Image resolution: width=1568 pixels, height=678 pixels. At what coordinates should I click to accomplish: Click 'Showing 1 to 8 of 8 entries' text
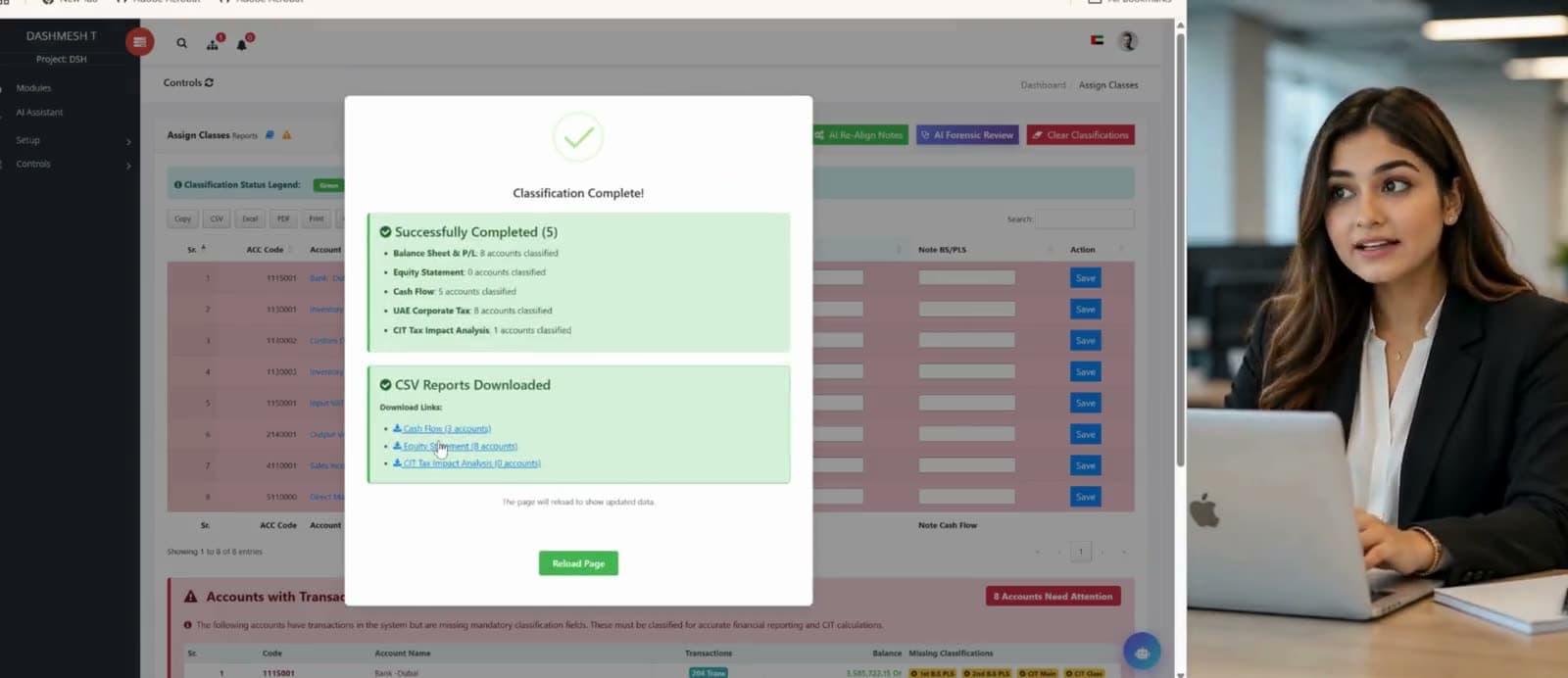click(215, 552)
